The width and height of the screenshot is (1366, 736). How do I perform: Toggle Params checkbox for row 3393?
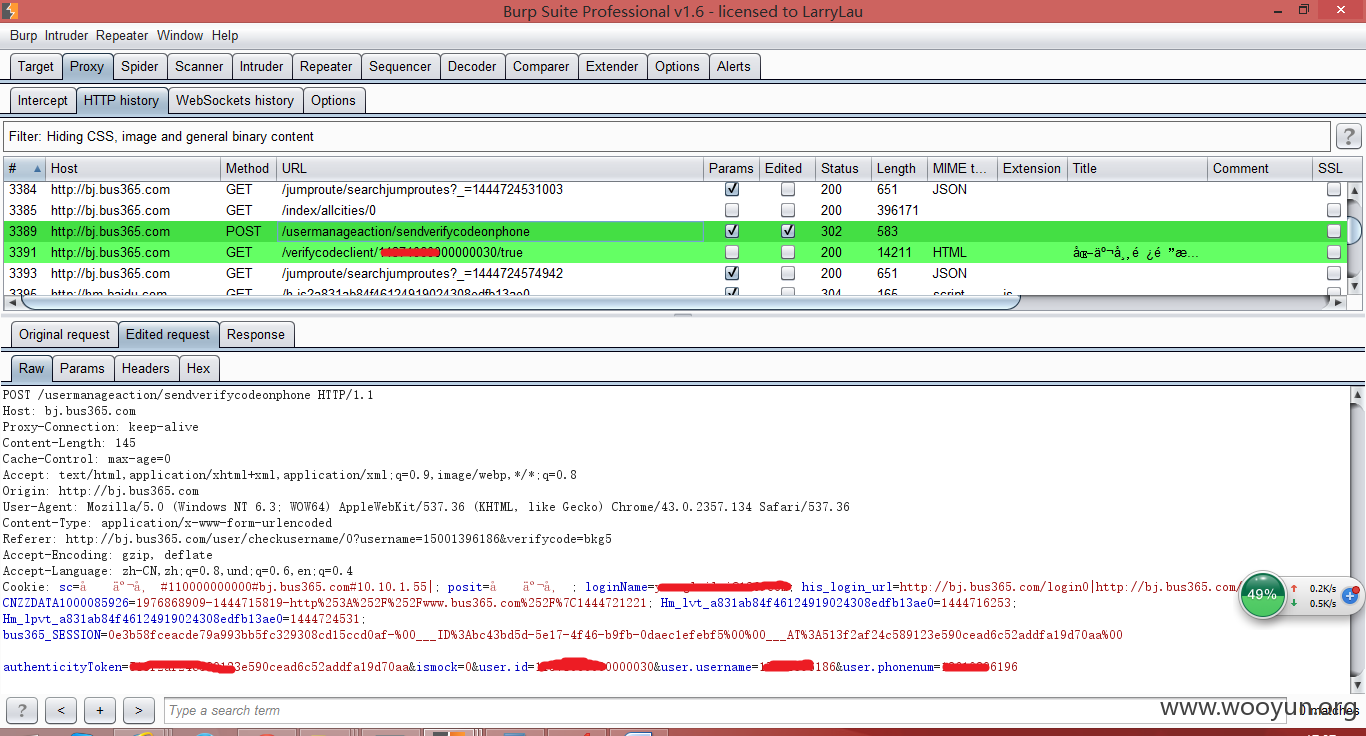(x=732, y=273)
